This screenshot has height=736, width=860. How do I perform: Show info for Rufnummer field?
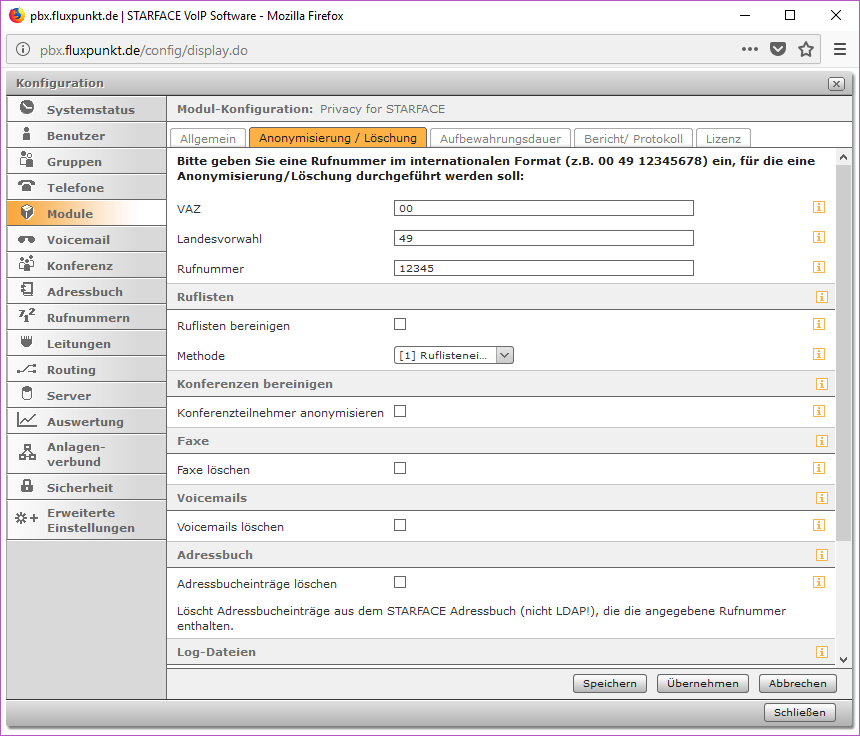(819, 267)
